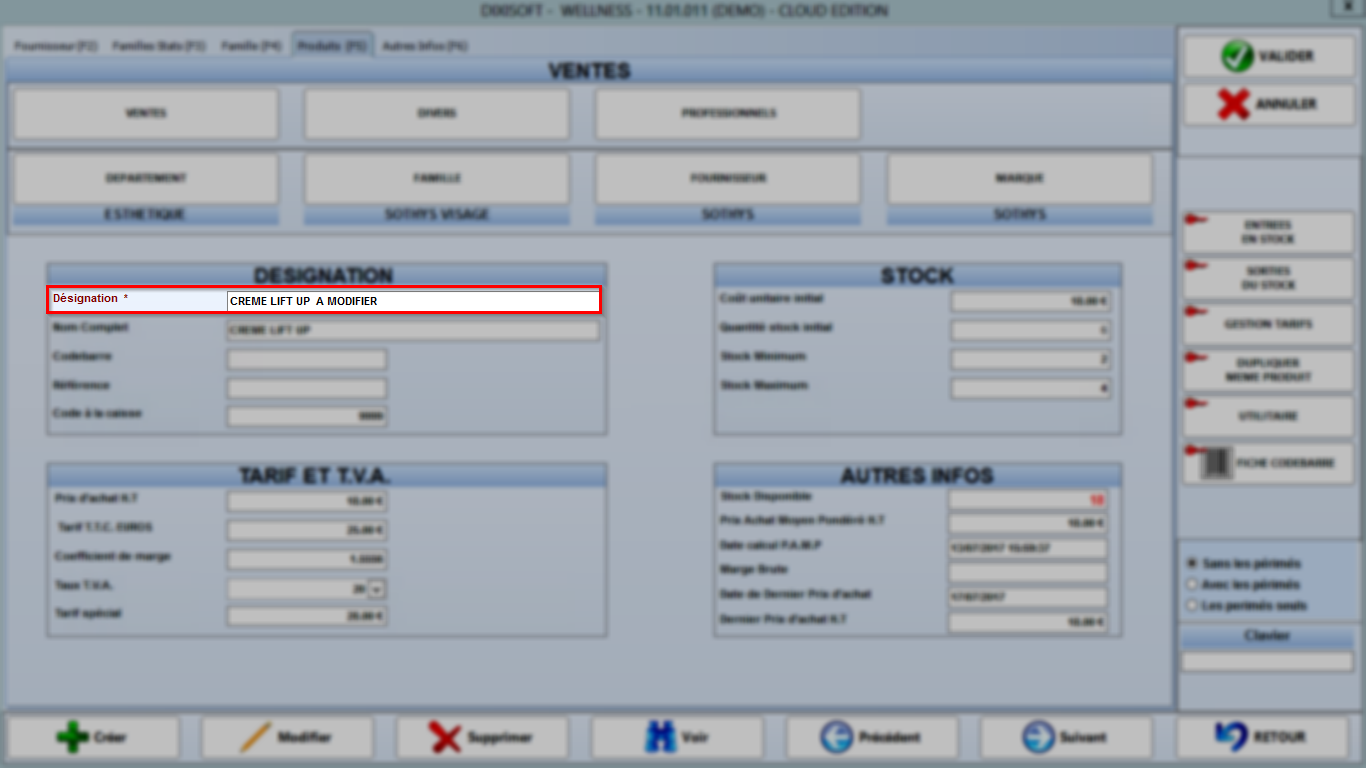The height and width of the screenshot is (768, 1366).
Task: Click the Désignation input field
Action: click(x=413, y=301)
